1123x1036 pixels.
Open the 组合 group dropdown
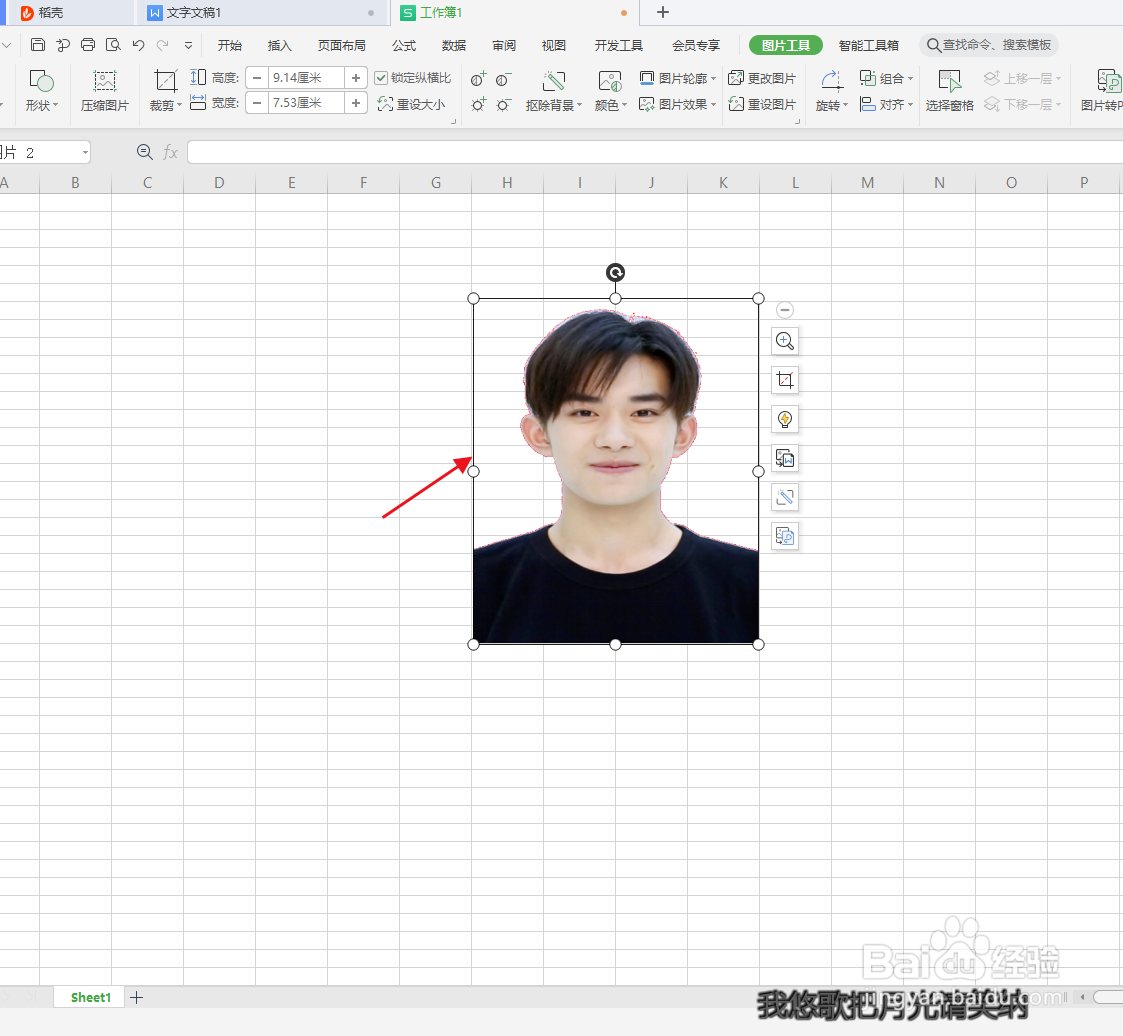[887, 78]
